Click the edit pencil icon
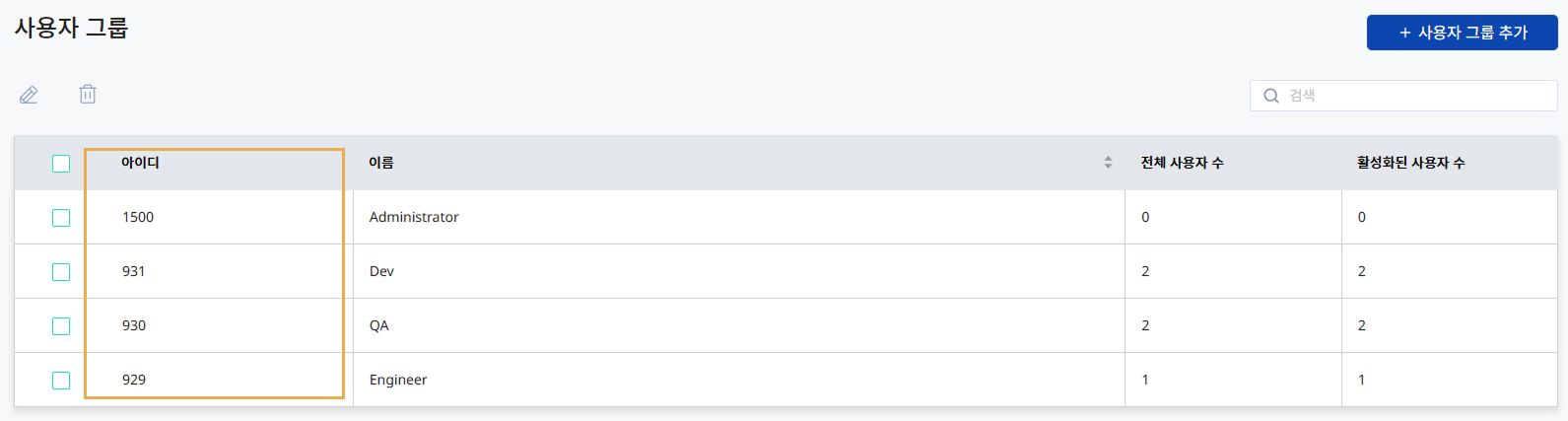This screenshot has width=1568, height=421. pos(29,95)
